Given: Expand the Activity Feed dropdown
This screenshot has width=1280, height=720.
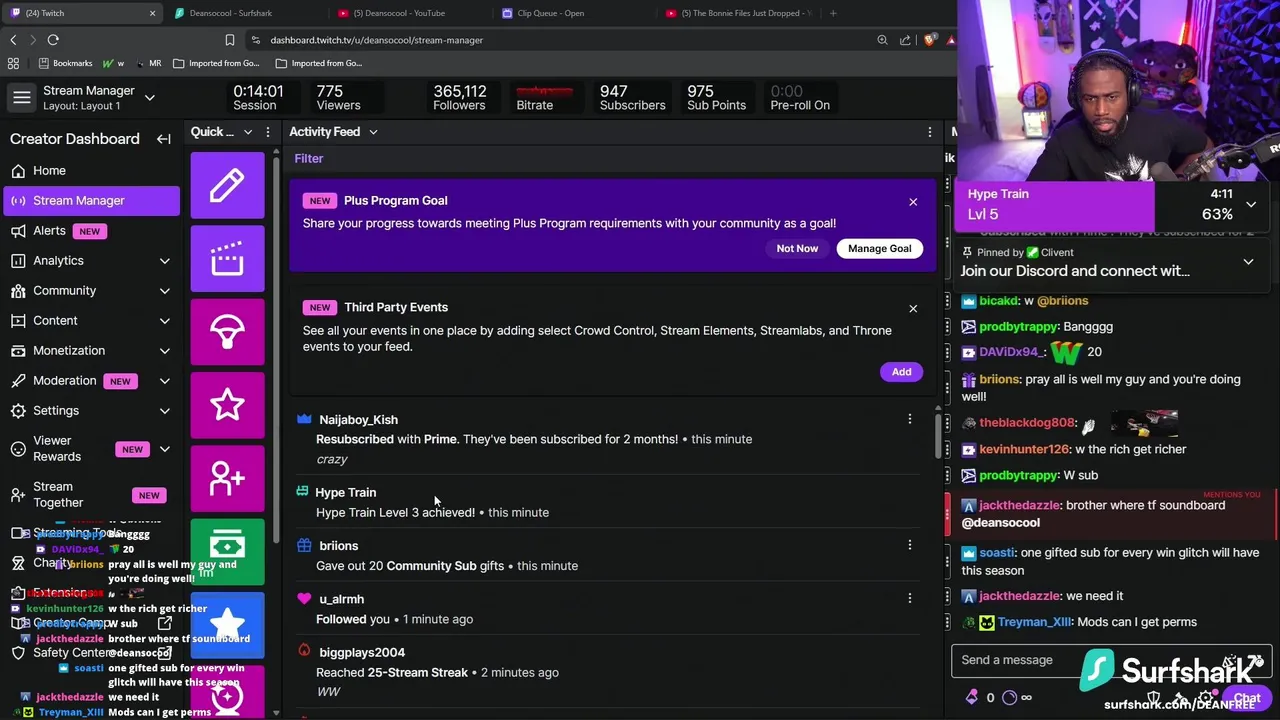Looking at the screenshot, I should [373, 132].
